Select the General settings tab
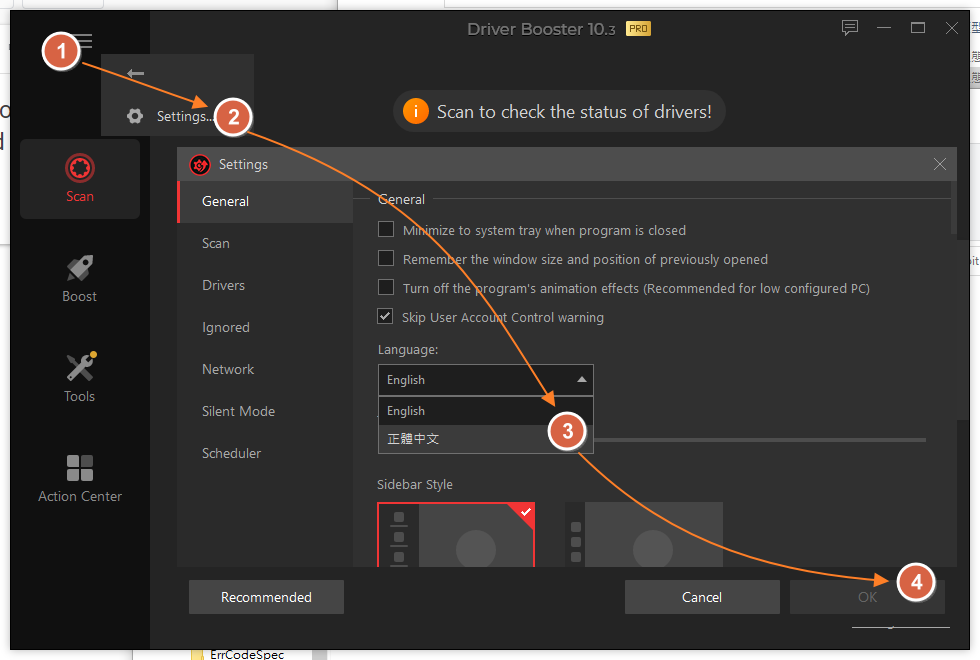 coord(265,201)
